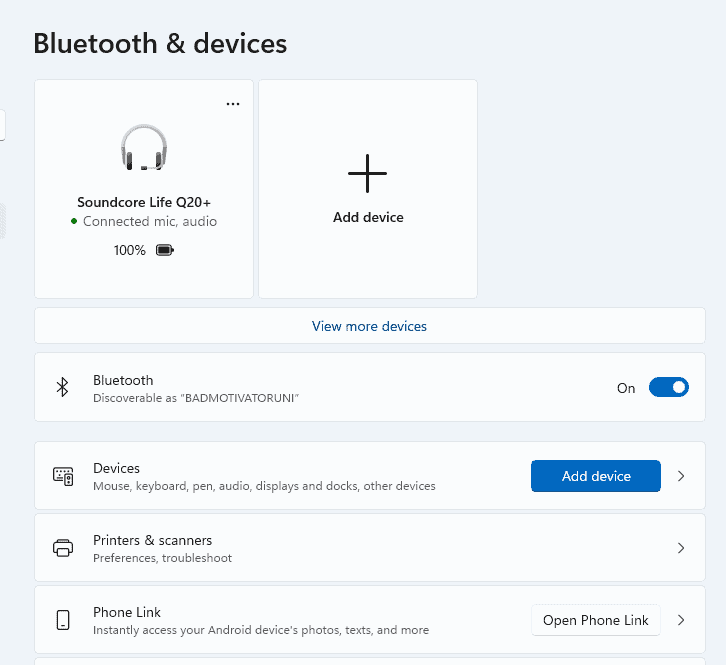Click the Bluetooth & devices page heading
Viewport: 726px width, 665px height.
160,44
